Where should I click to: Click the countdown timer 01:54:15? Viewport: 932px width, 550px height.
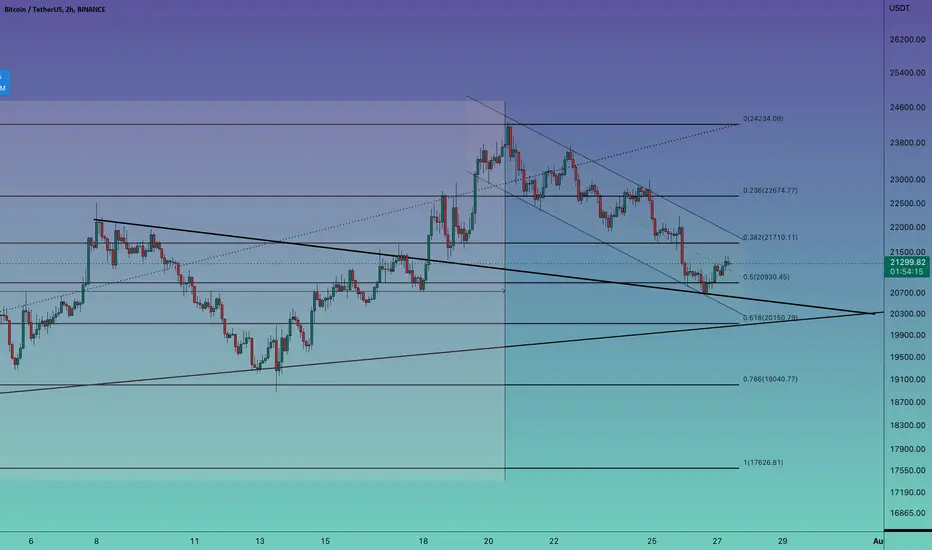[908, 272]
